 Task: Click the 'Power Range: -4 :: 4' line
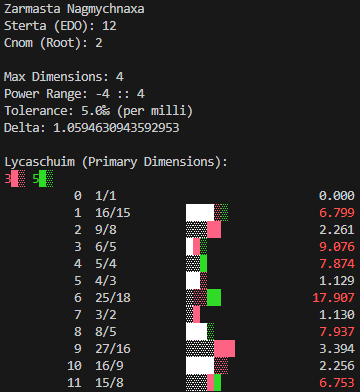tap(74, 94)
